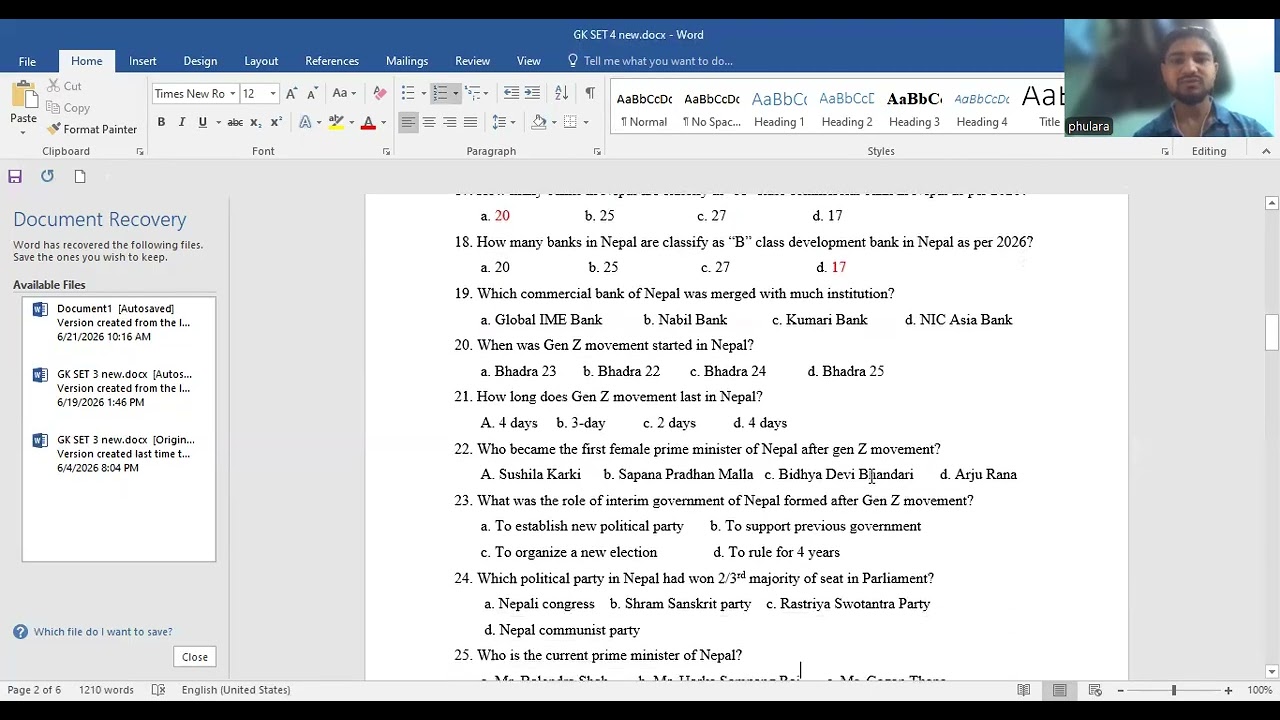This screenshot has width=1280, height=720.
Task: Adjust the zoom slider handle
Action: click(1174, 690)
